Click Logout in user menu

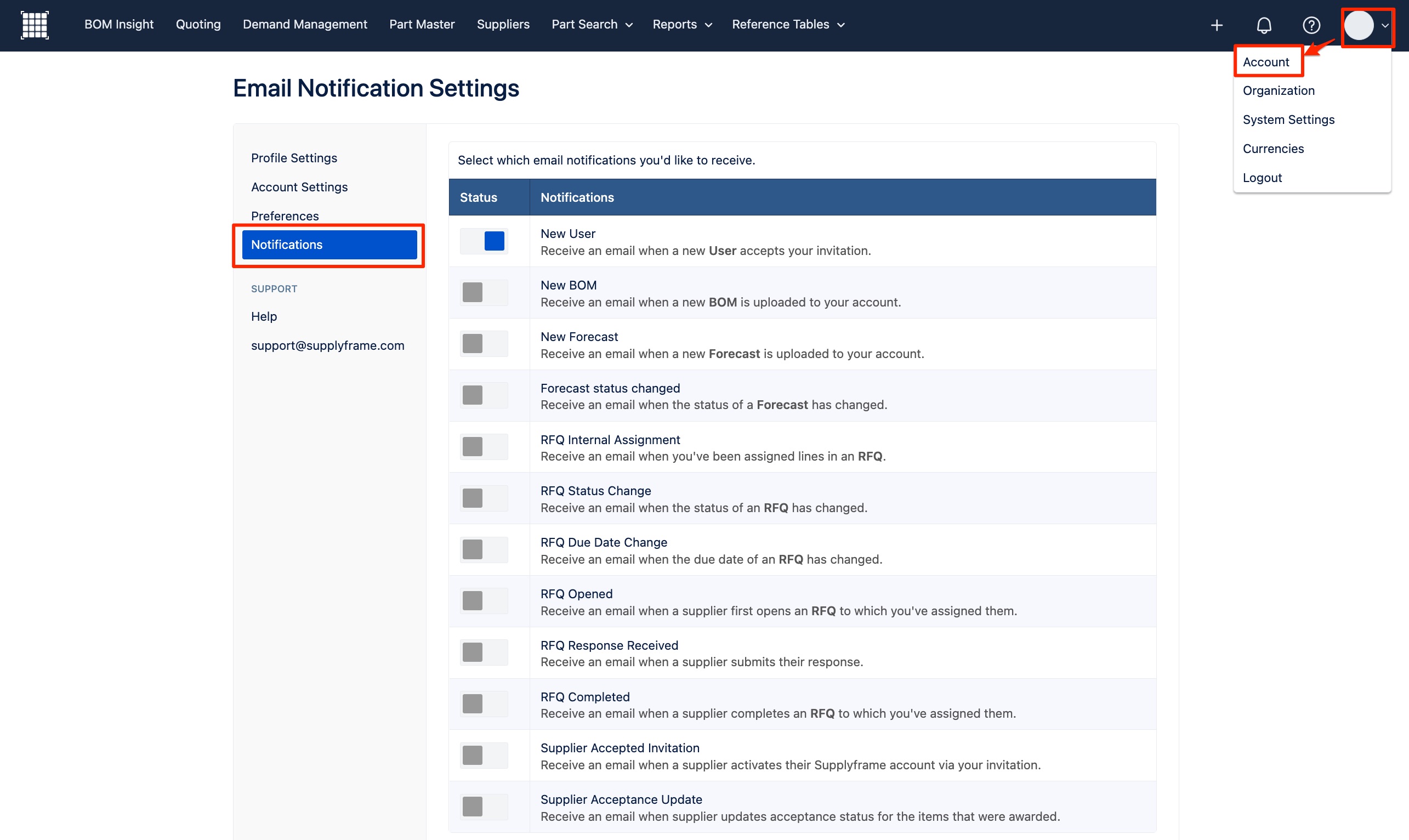click(1262, 178)
